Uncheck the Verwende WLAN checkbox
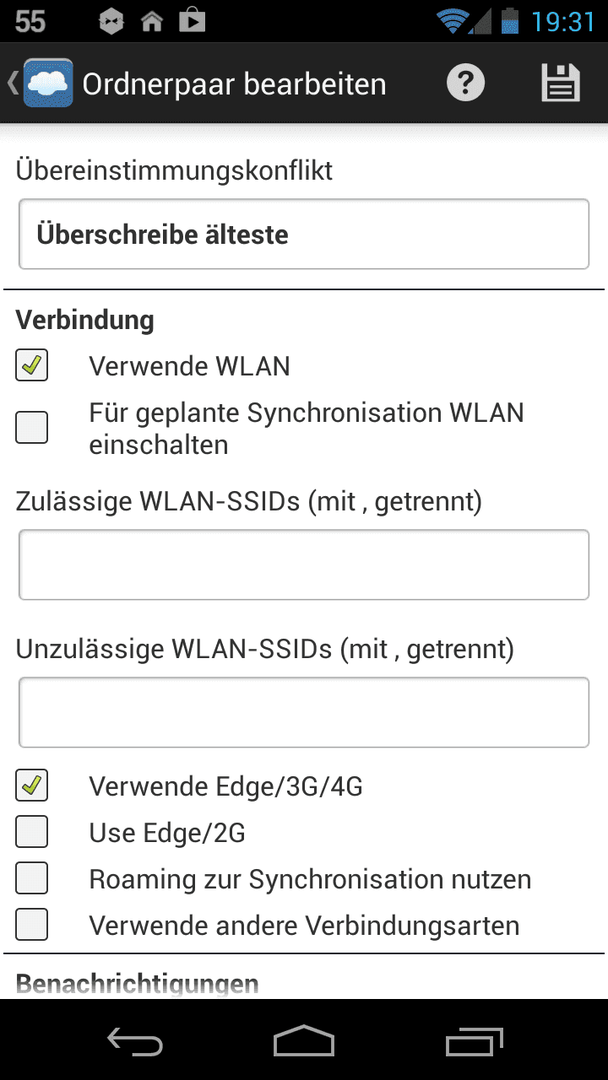The image size is (608, 1080). click(32, 366)
